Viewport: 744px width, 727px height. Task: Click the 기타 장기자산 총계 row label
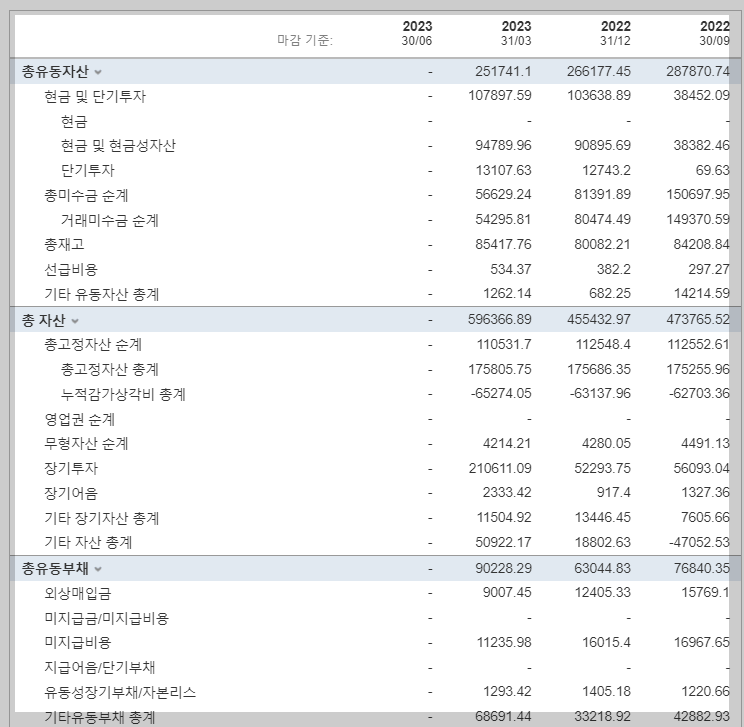[x=102, y=518]
